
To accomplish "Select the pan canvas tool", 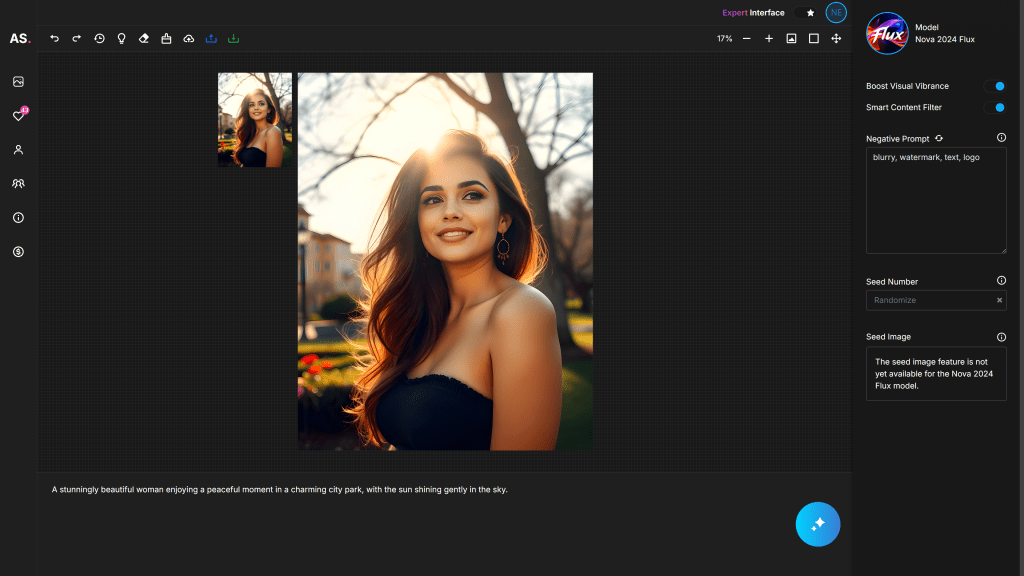I will click(836, 39).
